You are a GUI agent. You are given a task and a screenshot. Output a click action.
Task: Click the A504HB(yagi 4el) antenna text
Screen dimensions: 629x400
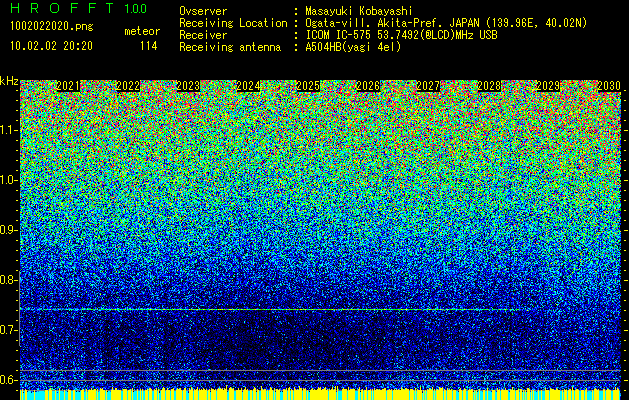tap(353, 47)
